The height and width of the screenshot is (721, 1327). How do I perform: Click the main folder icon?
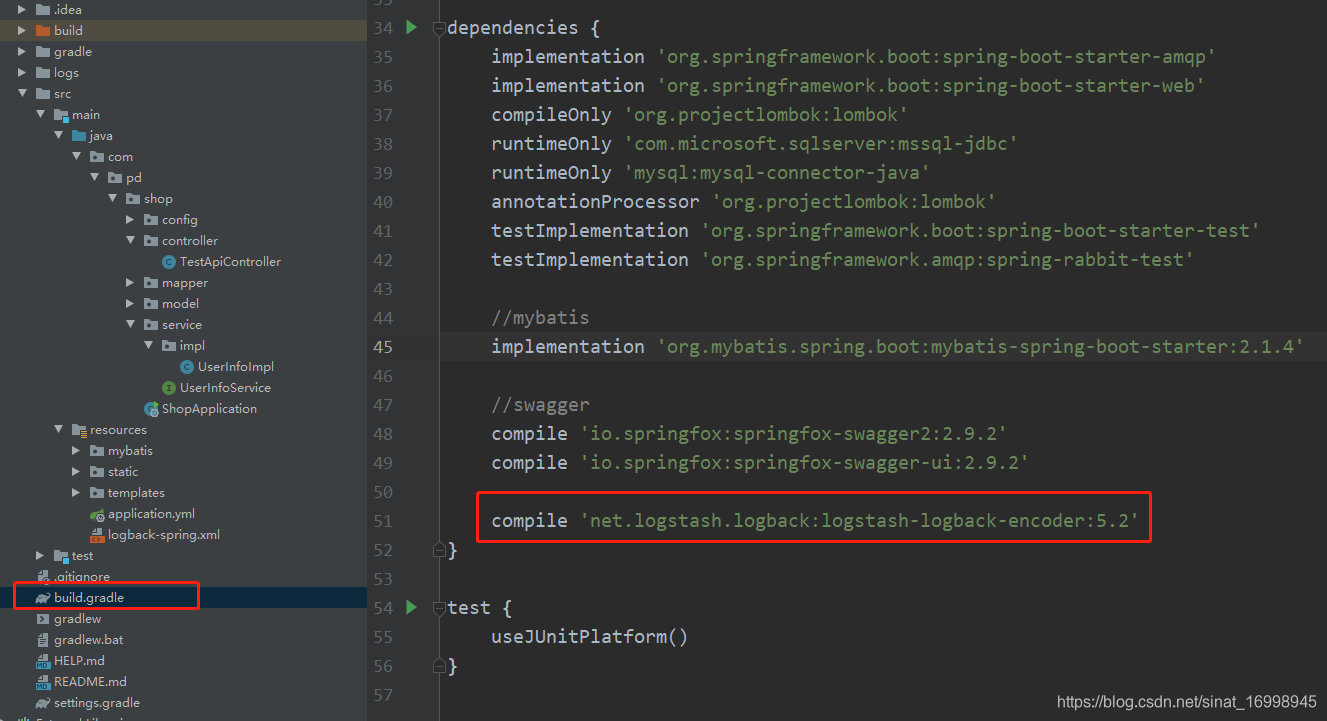61,114
